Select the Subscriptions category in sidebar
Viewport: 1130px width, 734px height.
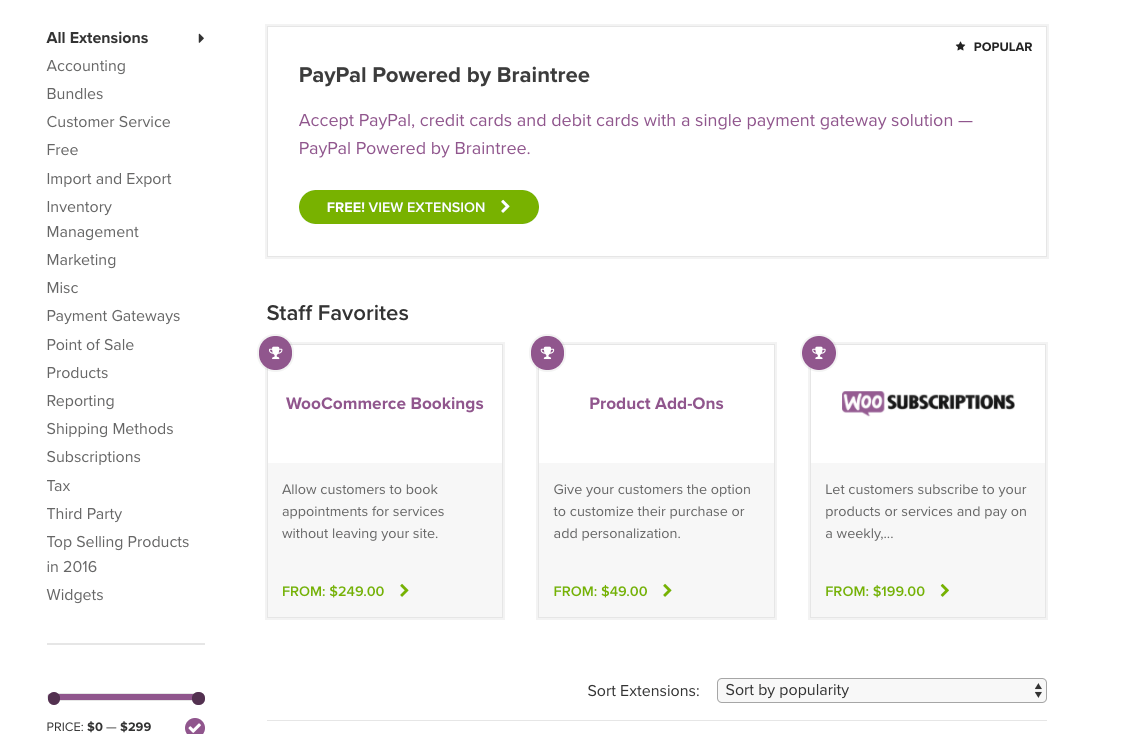pos(93,457)
